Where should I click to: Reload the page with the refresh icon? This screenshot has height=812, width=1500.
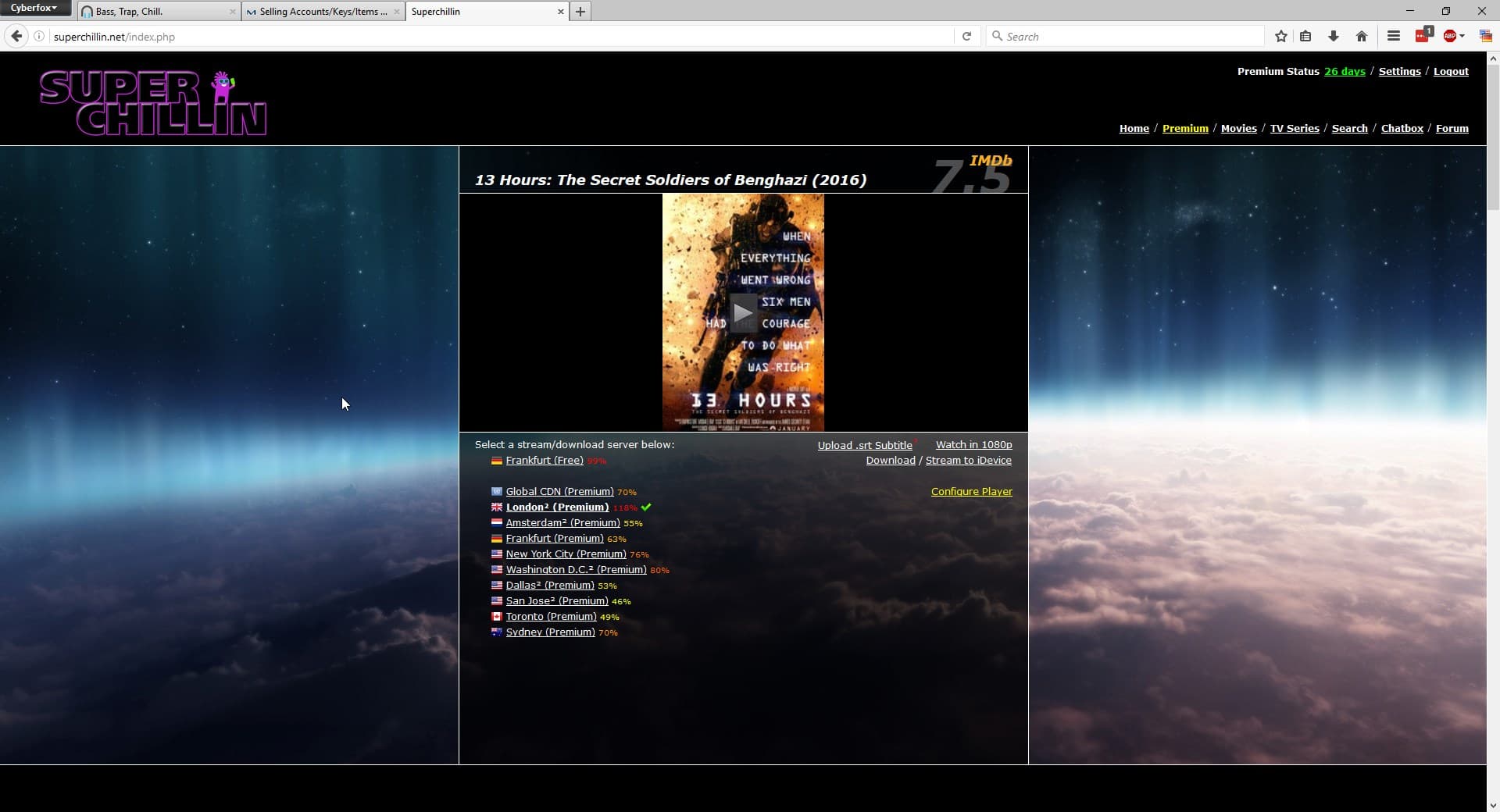(x=966, y=36)
